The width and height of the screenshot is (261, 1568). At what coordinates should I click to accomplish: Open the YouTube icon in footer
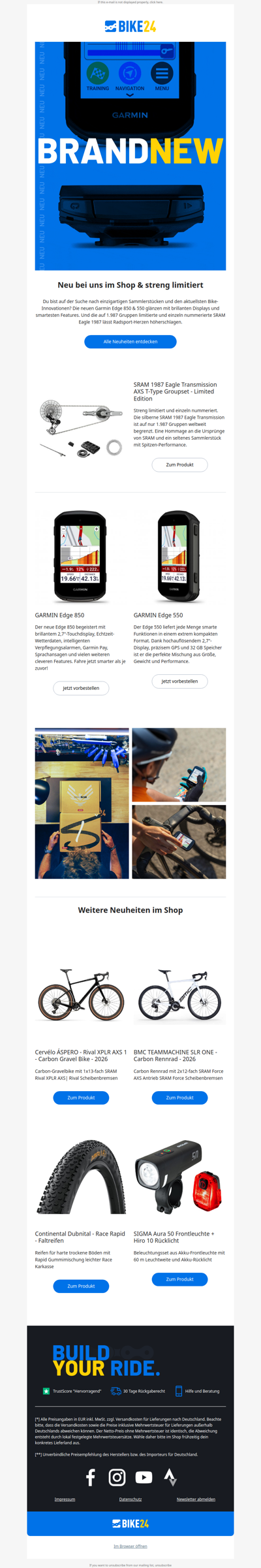144,1477
